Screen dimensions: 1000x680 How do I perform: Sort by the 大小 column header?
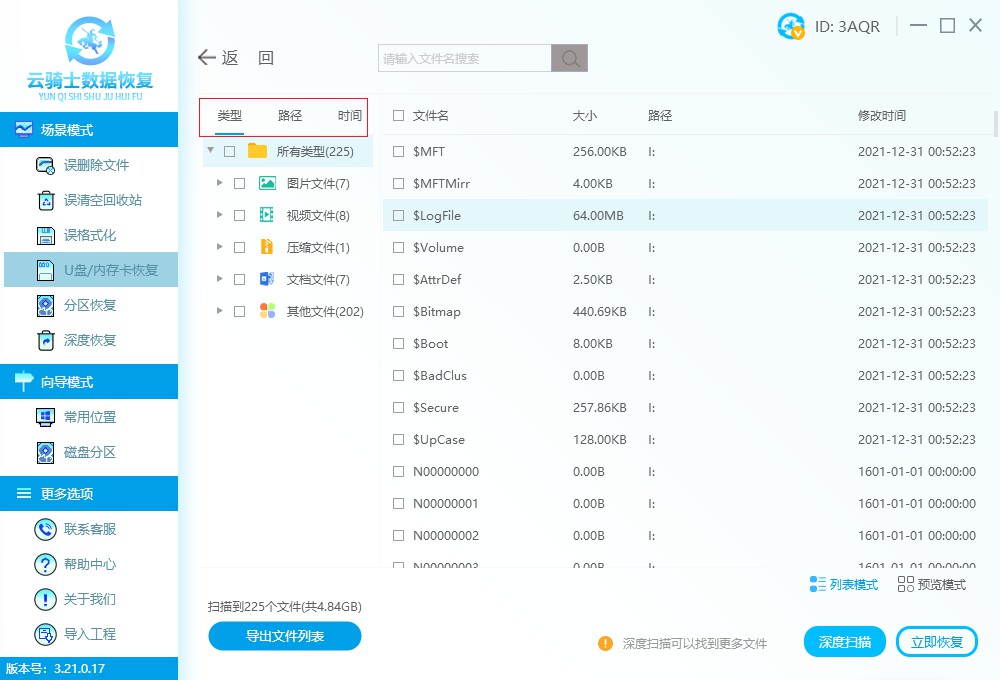pyautogui.click(x=585, y=115)
